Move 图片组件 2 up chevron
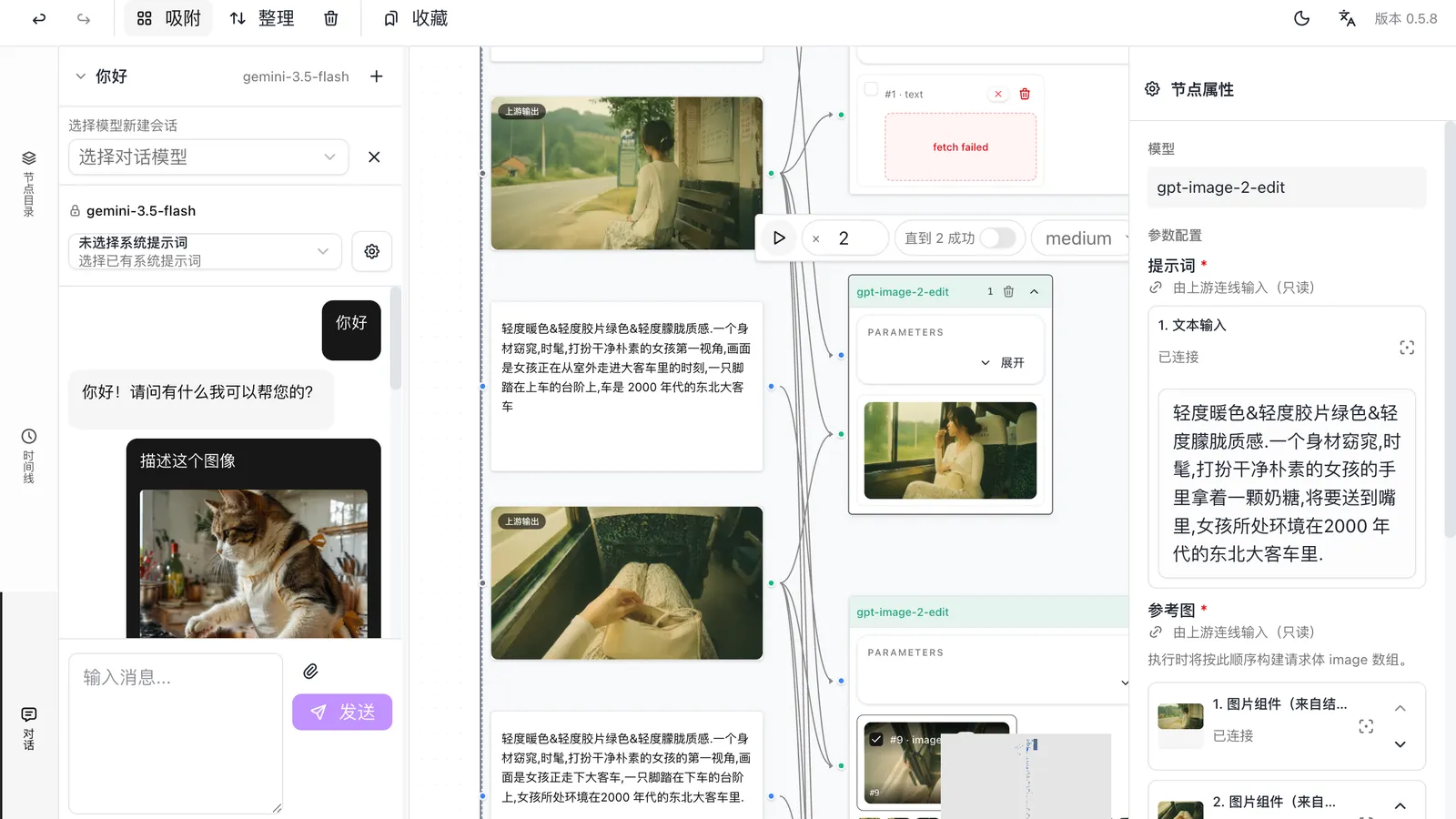 (x=1400, y=805)
